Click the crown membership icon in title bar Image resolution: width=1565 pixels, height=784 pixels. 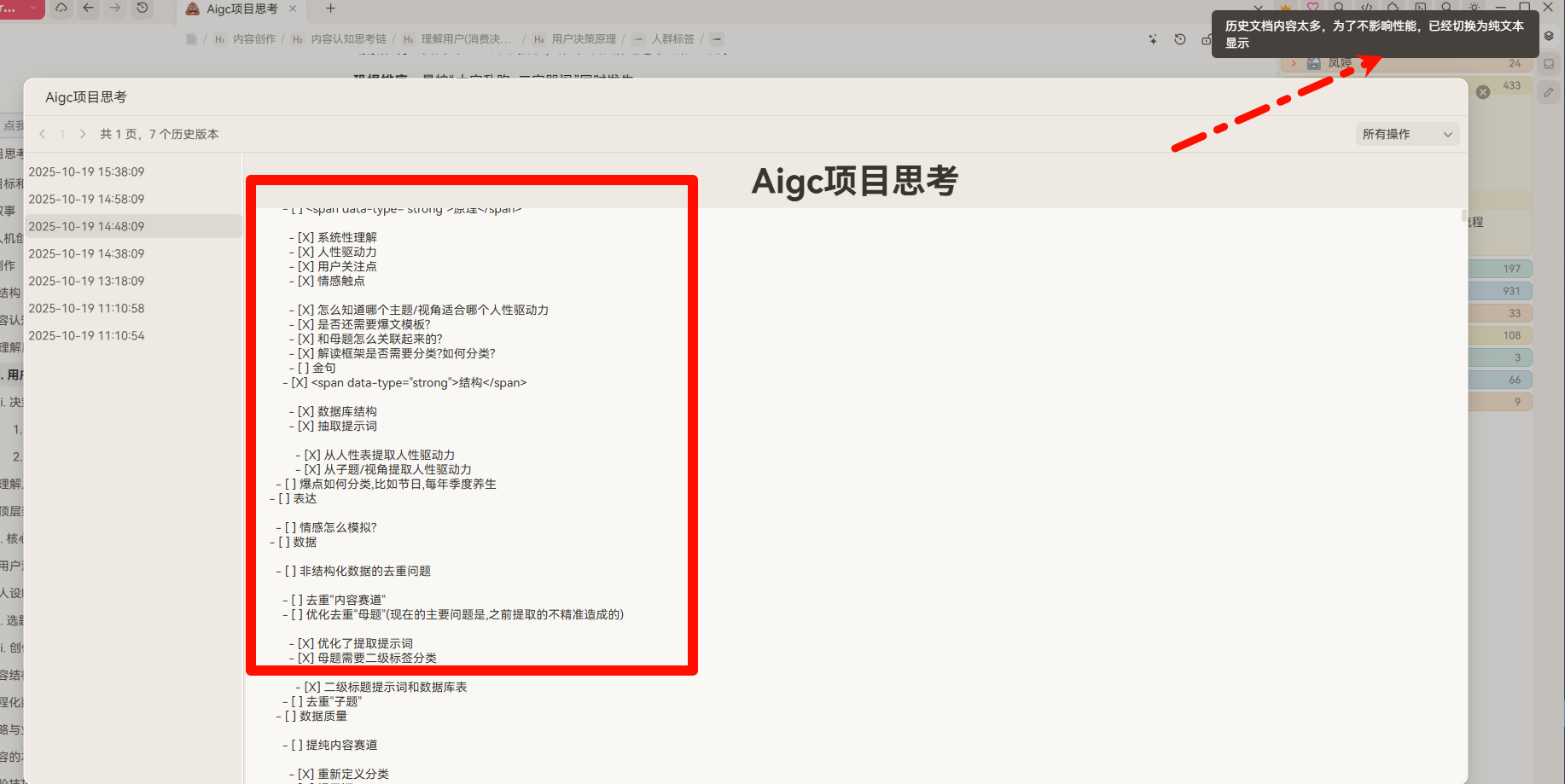(1285, 7)
